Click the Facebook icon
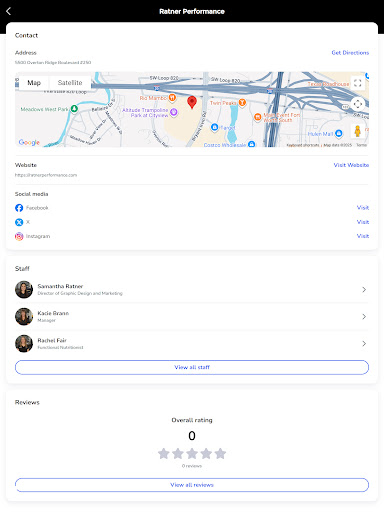 click(x=19, y=208)
